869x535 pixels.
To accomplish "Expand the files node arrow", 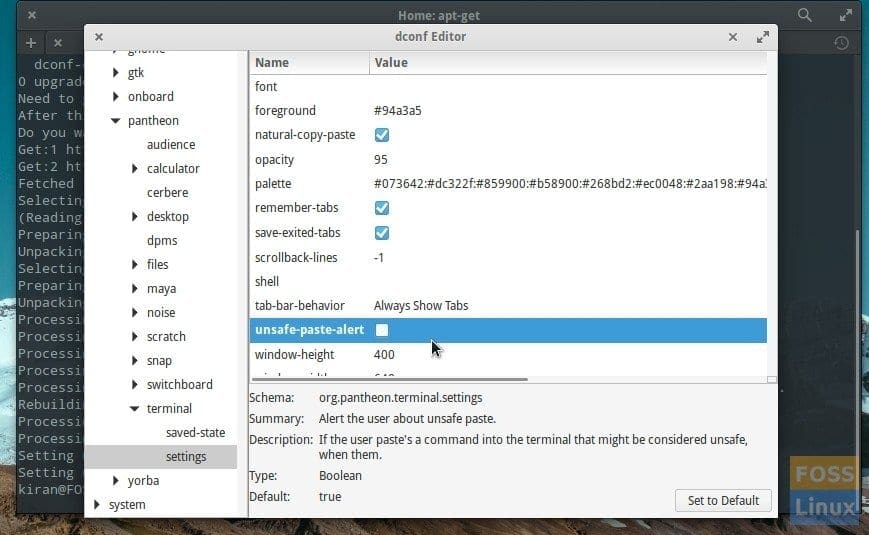I will tap(134, 264).
